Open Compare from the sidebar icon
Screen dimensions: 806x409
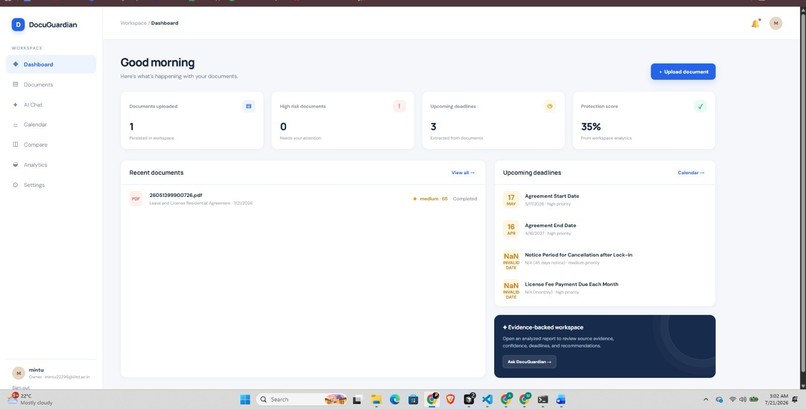point(15,145)
